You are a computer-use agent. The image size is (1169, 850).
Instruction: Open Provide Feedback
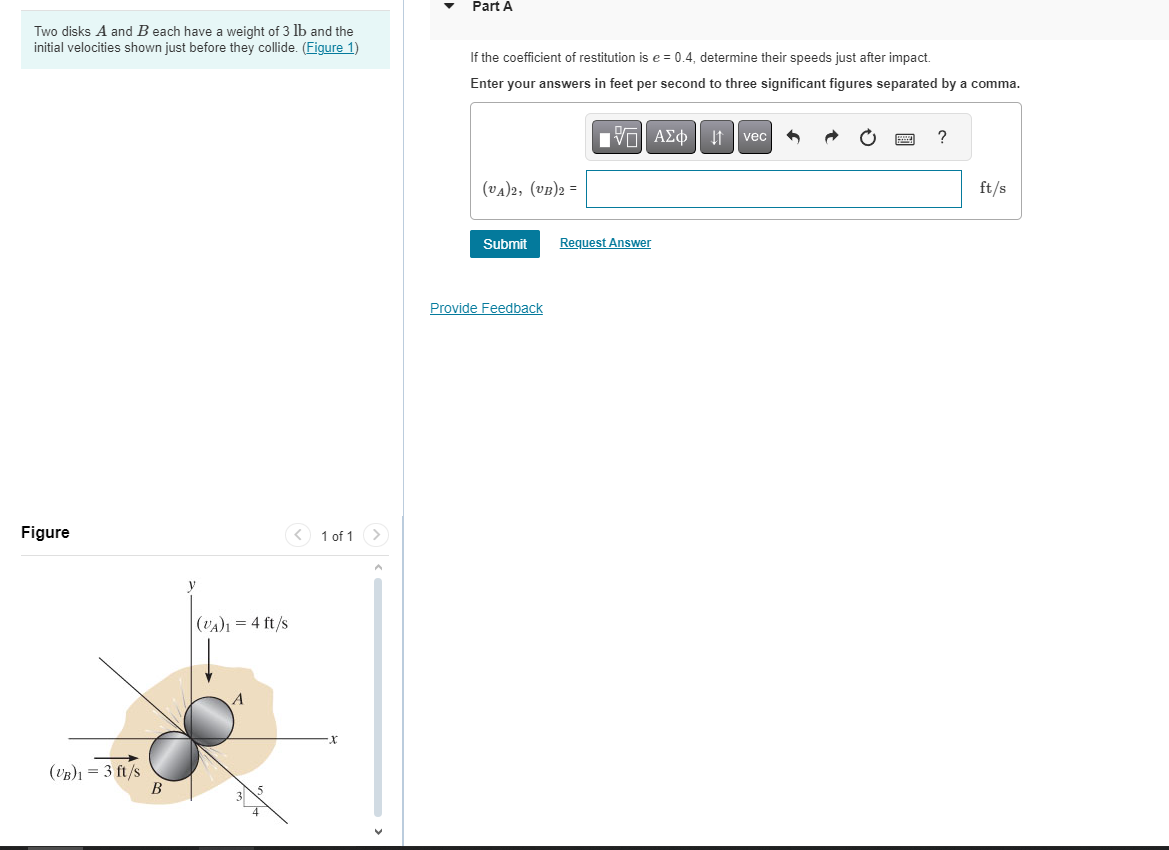486,308
